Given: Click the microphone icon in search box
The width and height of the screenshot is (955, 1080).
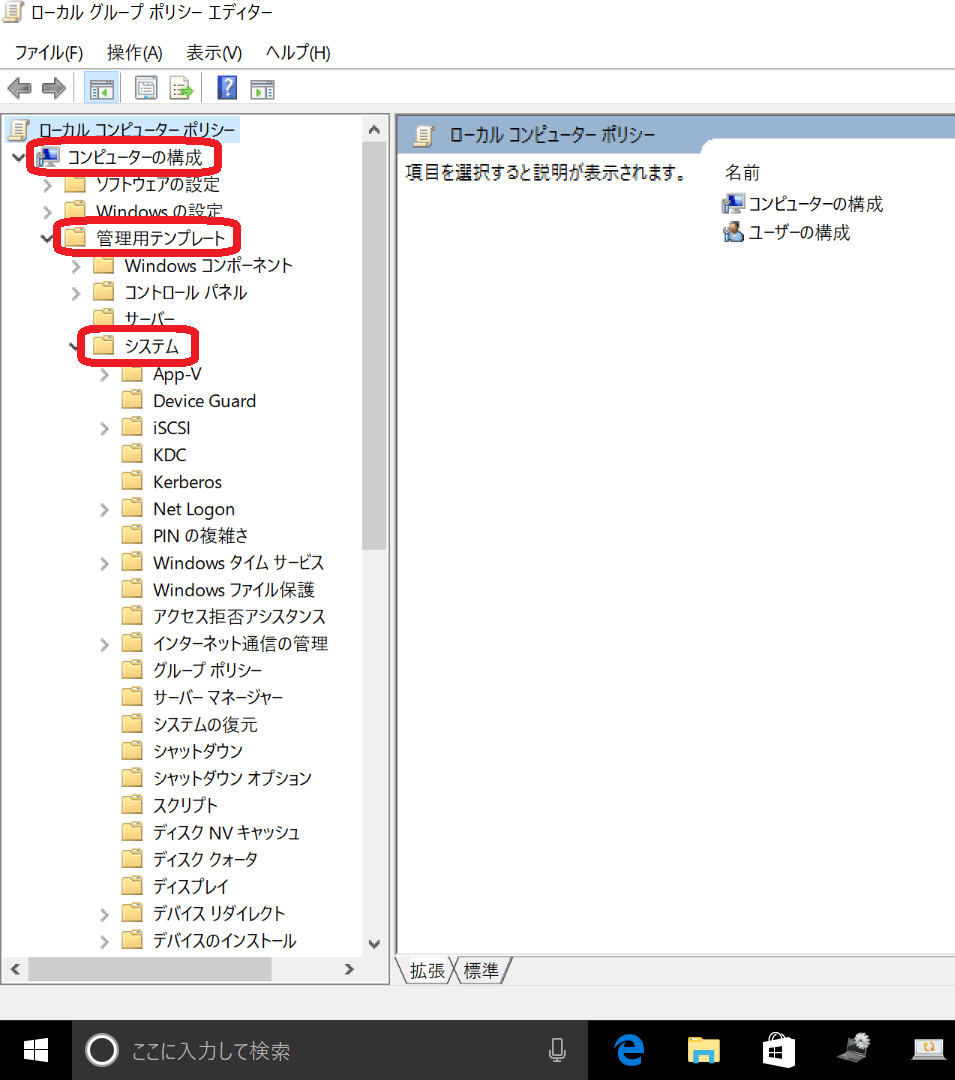Looking at the screenshot, I should [557, 1050].
